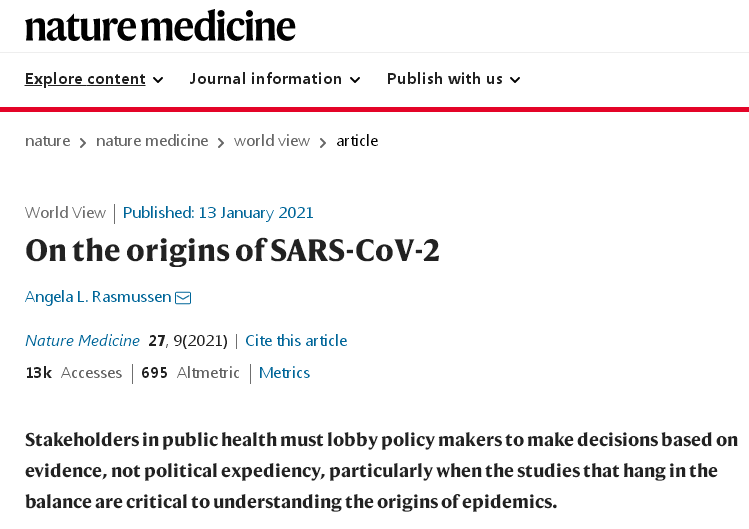This screenshot has height=529, width=749.
Task: Open the Publish with us menu
Action: click(x=453, y=79)
